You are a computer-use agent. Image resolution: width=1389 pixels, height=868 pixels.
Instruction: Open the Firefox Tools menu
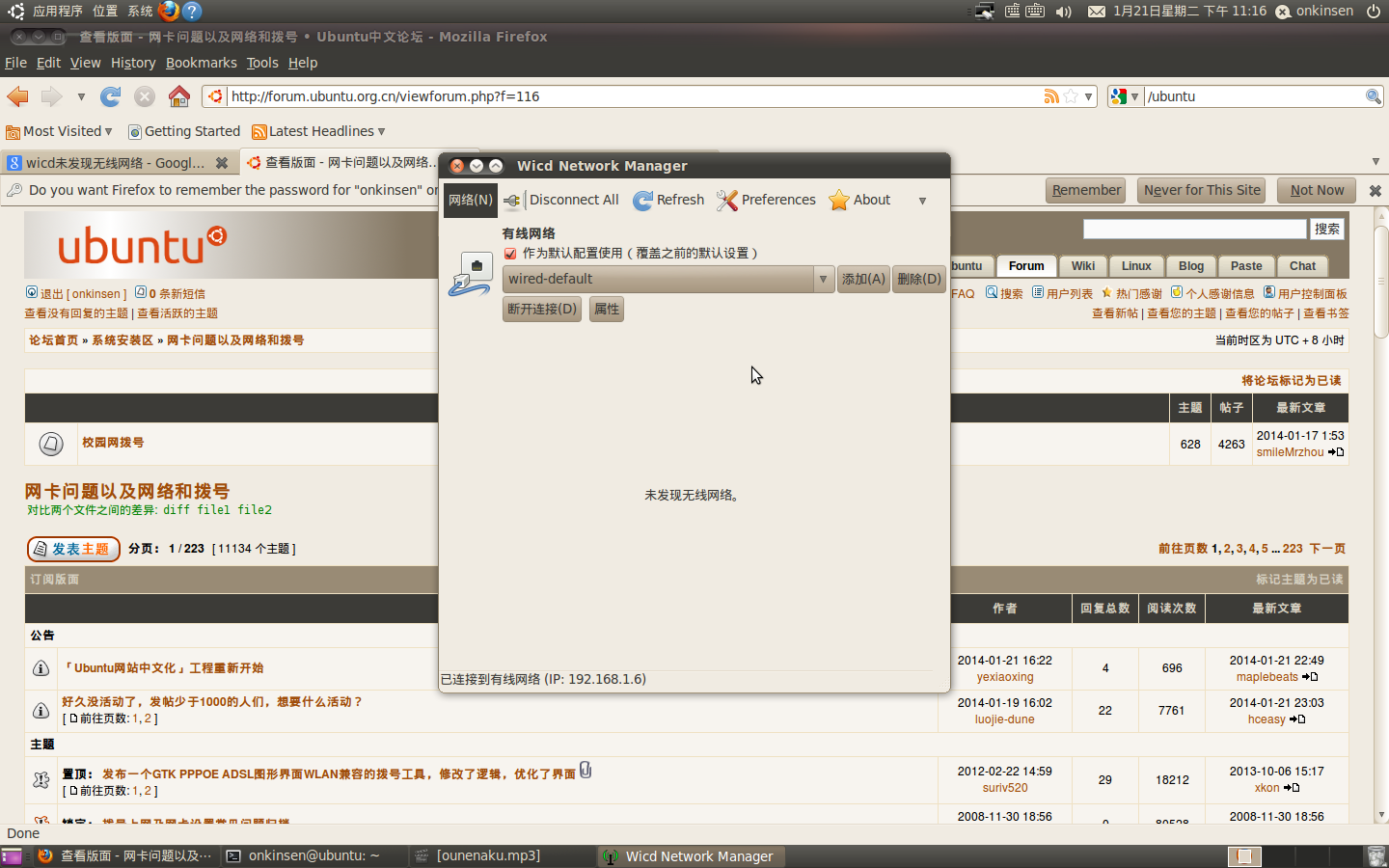pos(262,63)
